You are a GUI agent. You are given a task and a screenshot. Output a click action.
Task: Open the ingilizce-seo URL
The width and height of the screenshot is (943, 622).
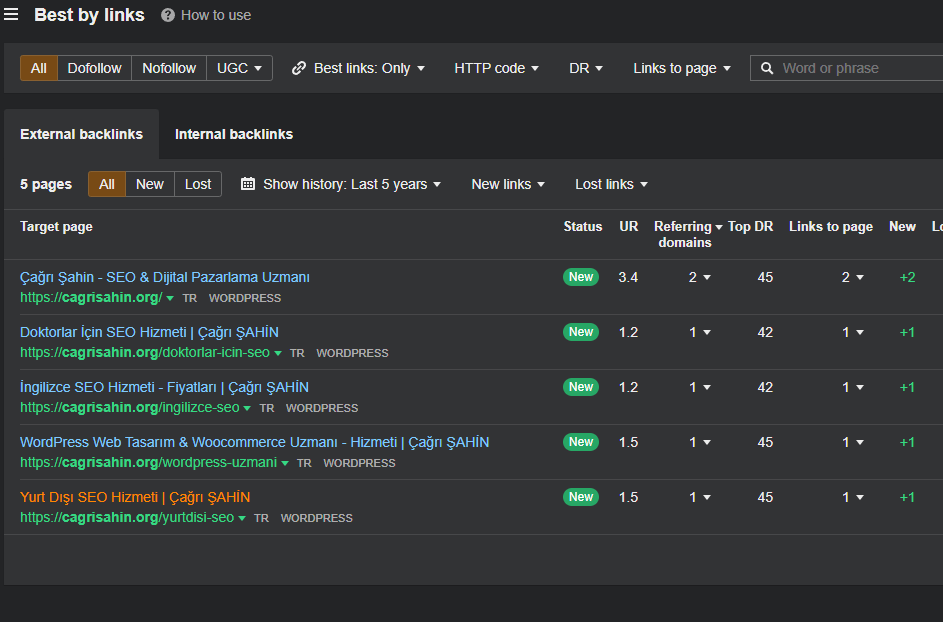(130, 407)
